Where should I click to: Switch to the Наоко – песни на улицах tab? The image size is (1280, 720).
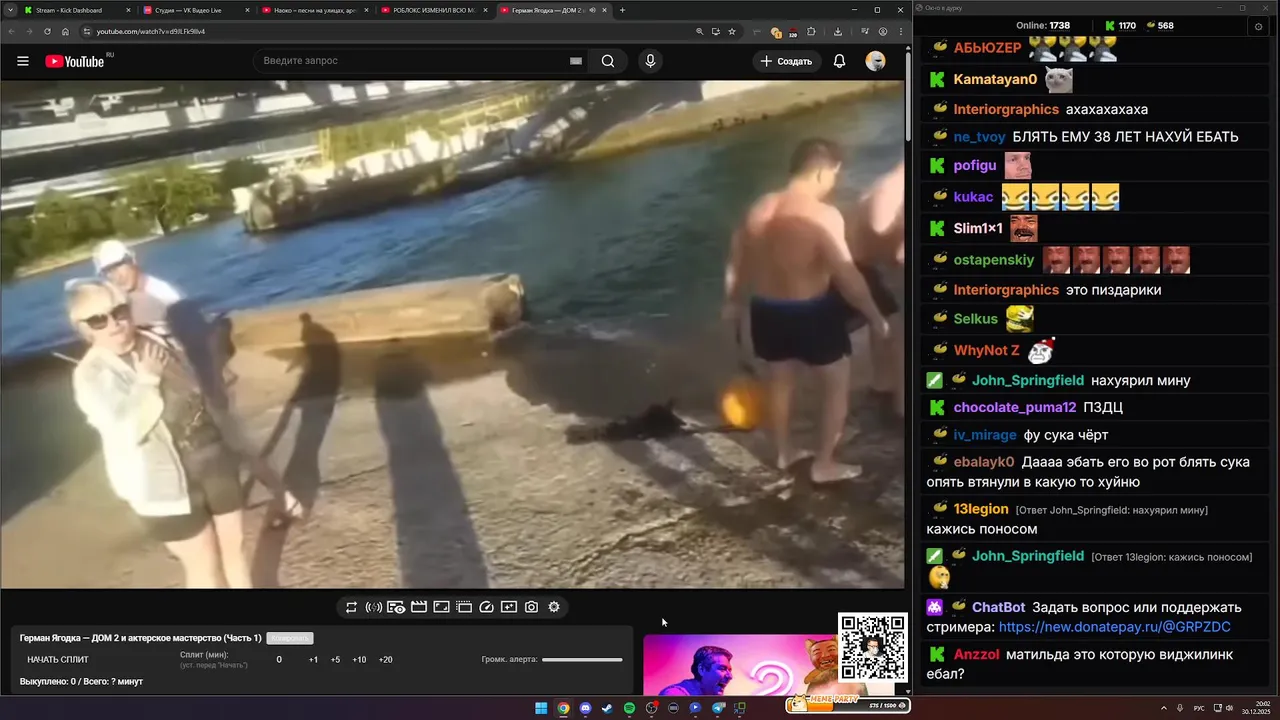(x=314, y=10)
